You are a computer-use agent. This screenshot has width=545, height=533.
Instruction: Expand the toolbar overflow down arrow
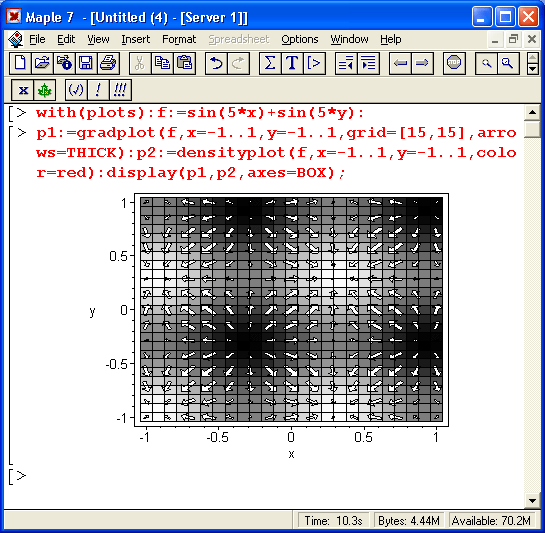[x=532, y=69]
